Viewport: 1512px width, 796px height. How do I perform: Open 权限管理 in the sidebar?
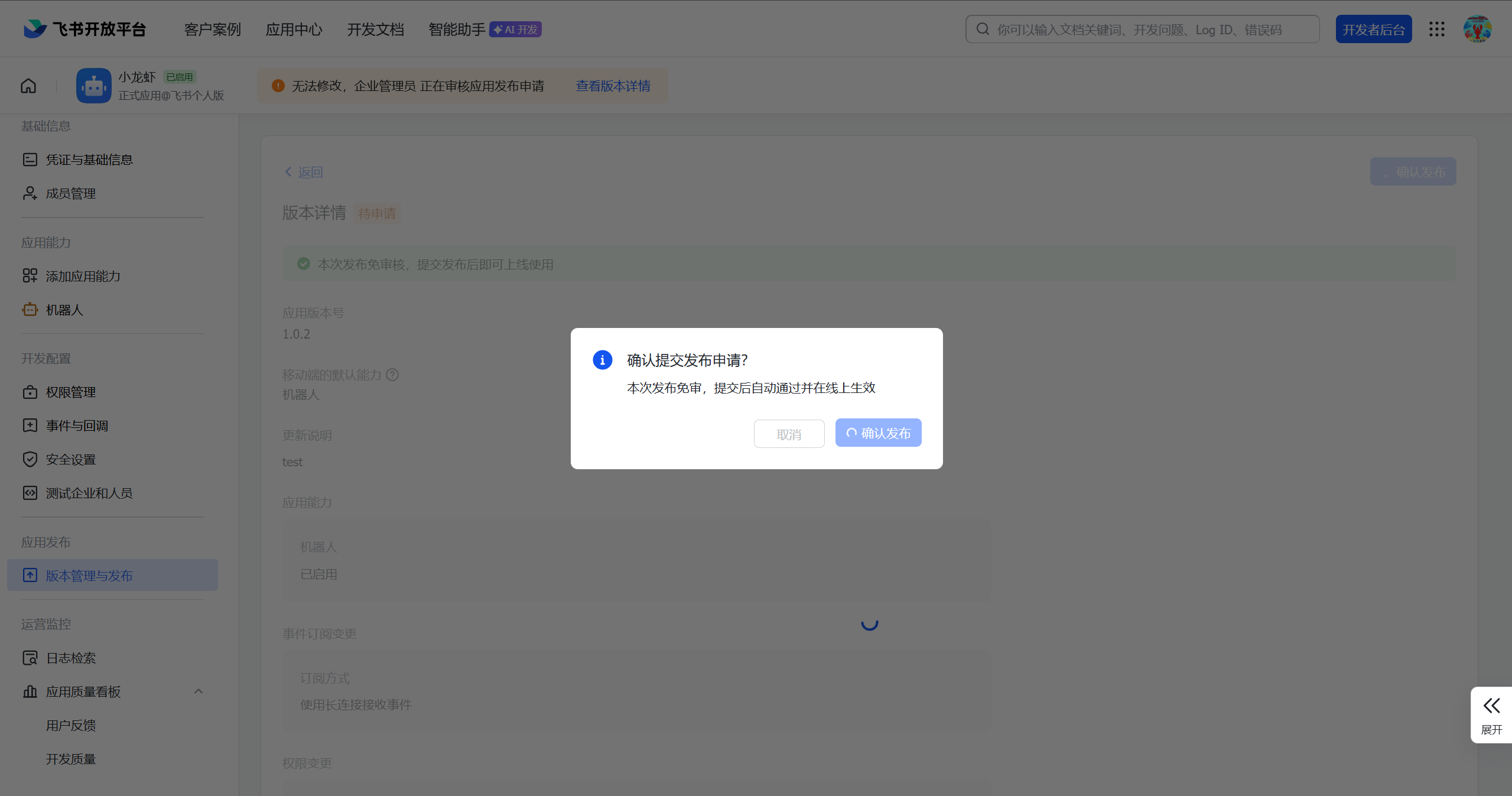pos(71,392)
